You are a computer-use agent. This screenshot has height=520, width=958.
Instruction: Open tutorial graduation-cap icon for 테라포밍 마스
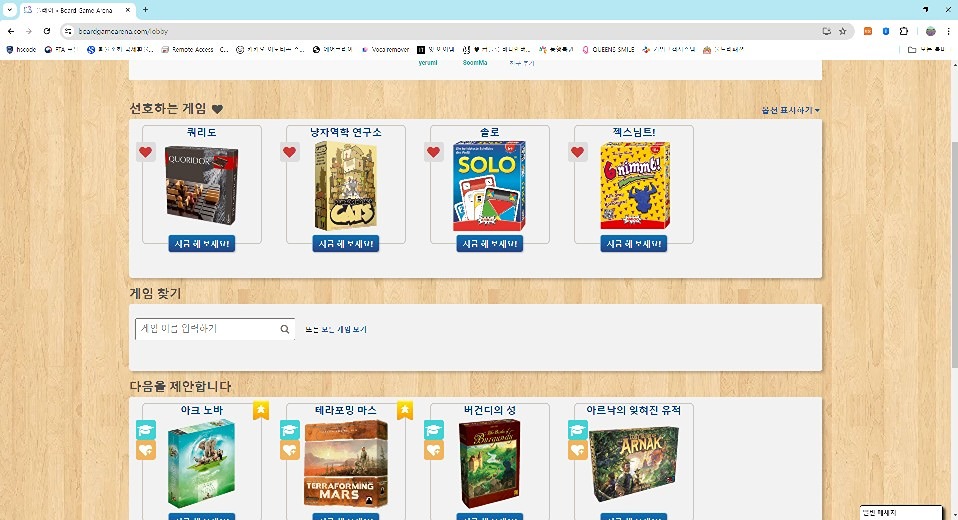[290, 430]
